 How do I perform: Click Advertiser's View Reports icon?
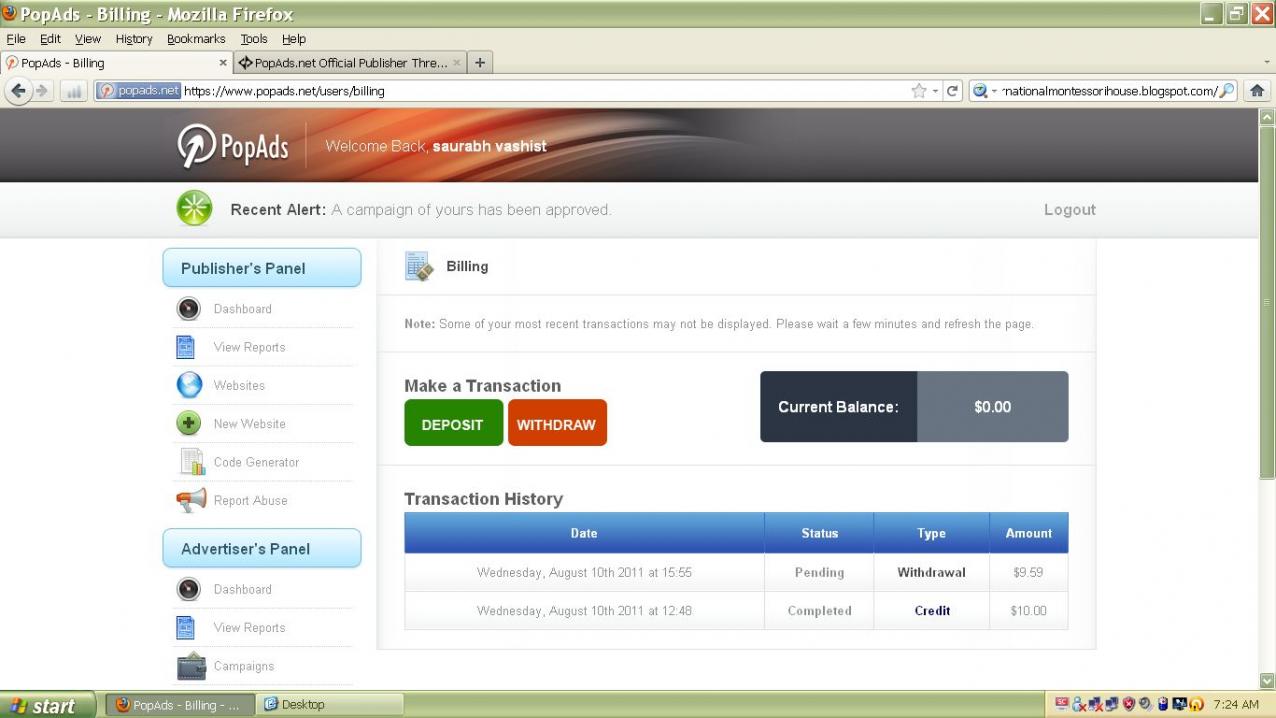[x=186, y=628]
